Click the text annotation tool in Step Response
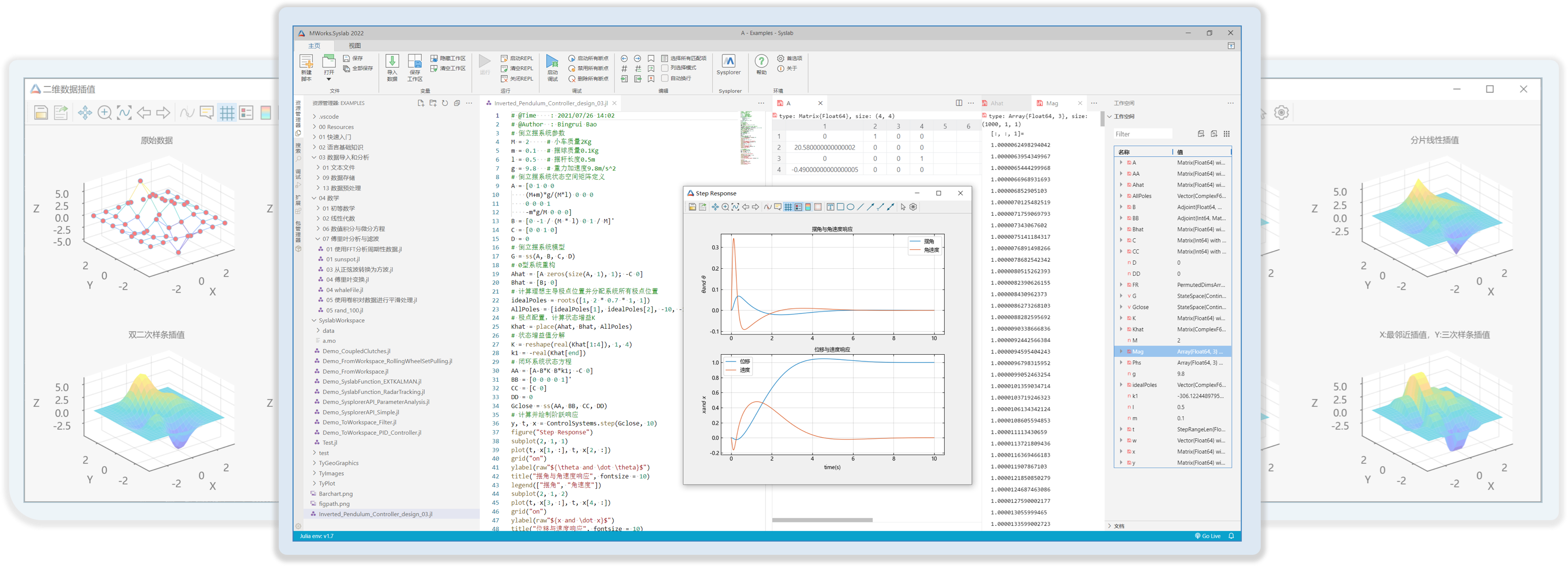Viewport: 1568px width, 566px height. tap(830, 207)
